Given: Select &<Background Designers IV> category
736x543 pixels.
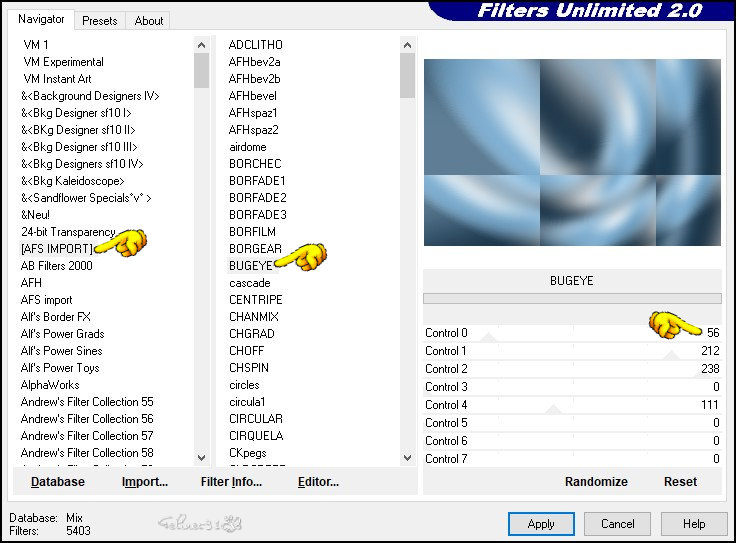Looking at the screenshot, I should click(90, 96).
